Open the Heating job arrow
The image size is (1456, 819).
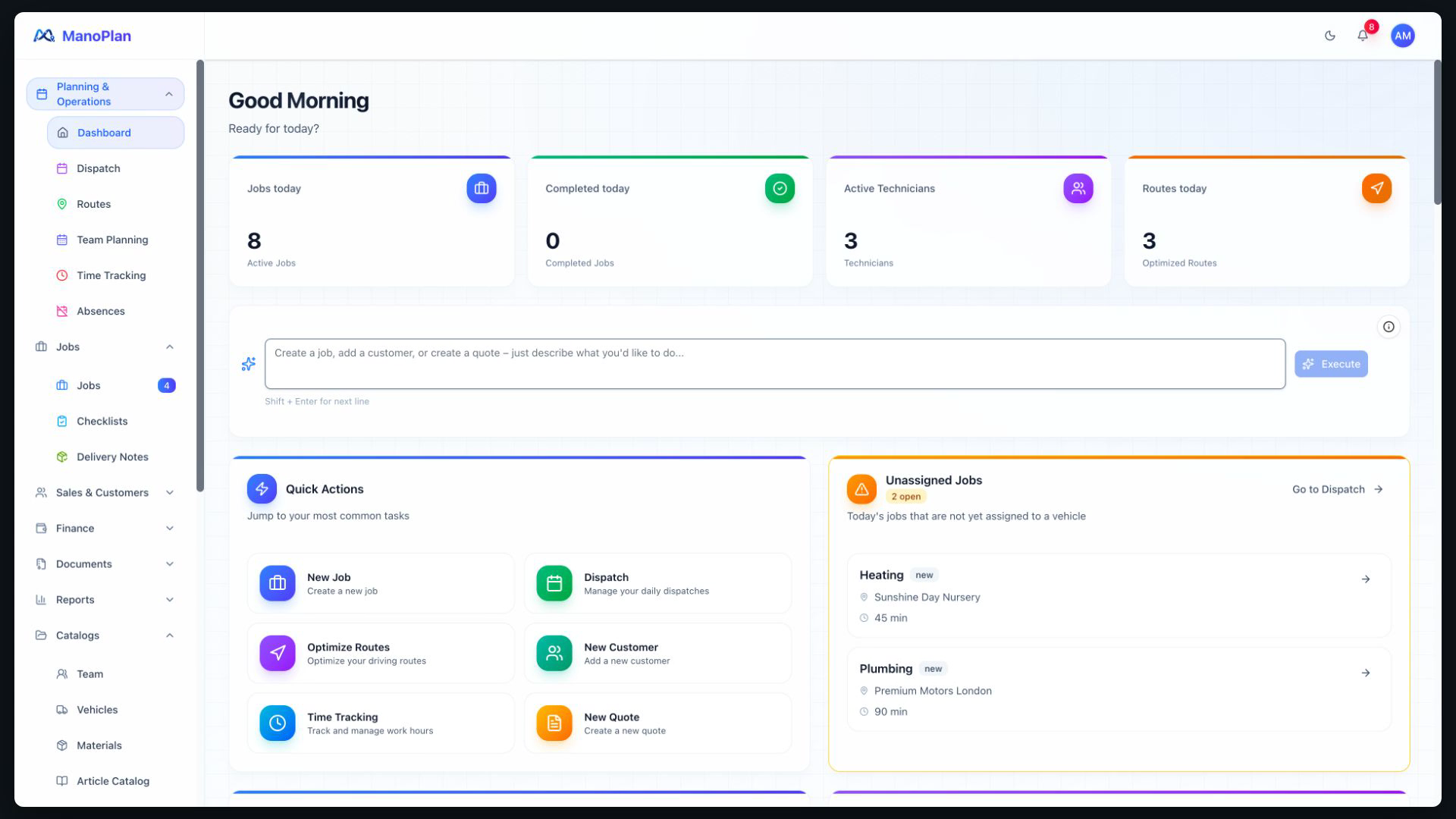tap(1365, 579)
